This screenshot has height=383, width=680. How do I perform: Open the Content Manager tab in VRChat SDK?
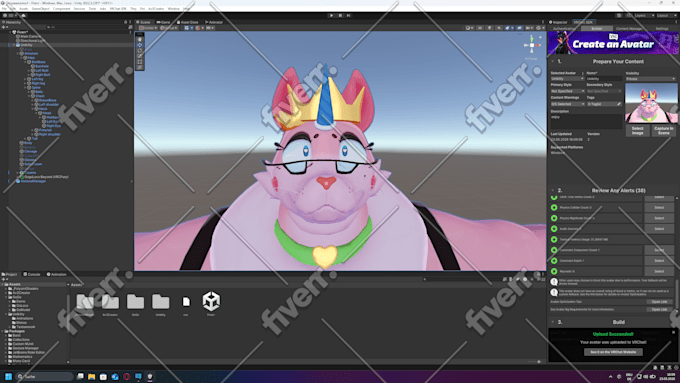coord(629,29)
